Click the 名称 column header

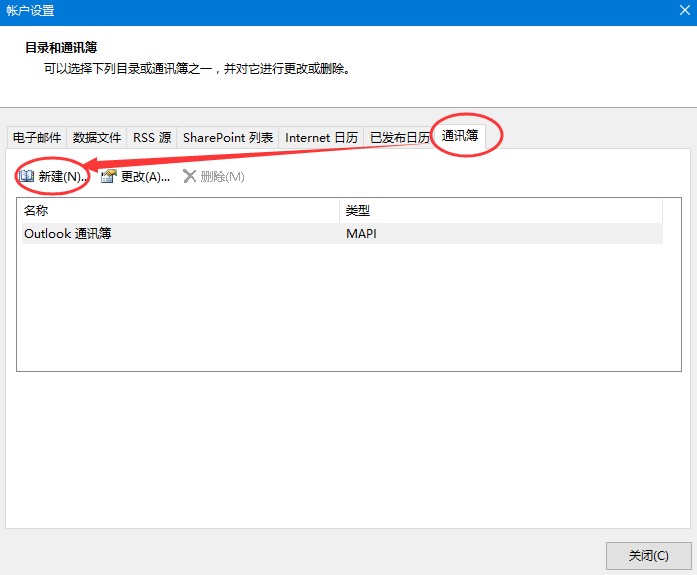[36, 211]
